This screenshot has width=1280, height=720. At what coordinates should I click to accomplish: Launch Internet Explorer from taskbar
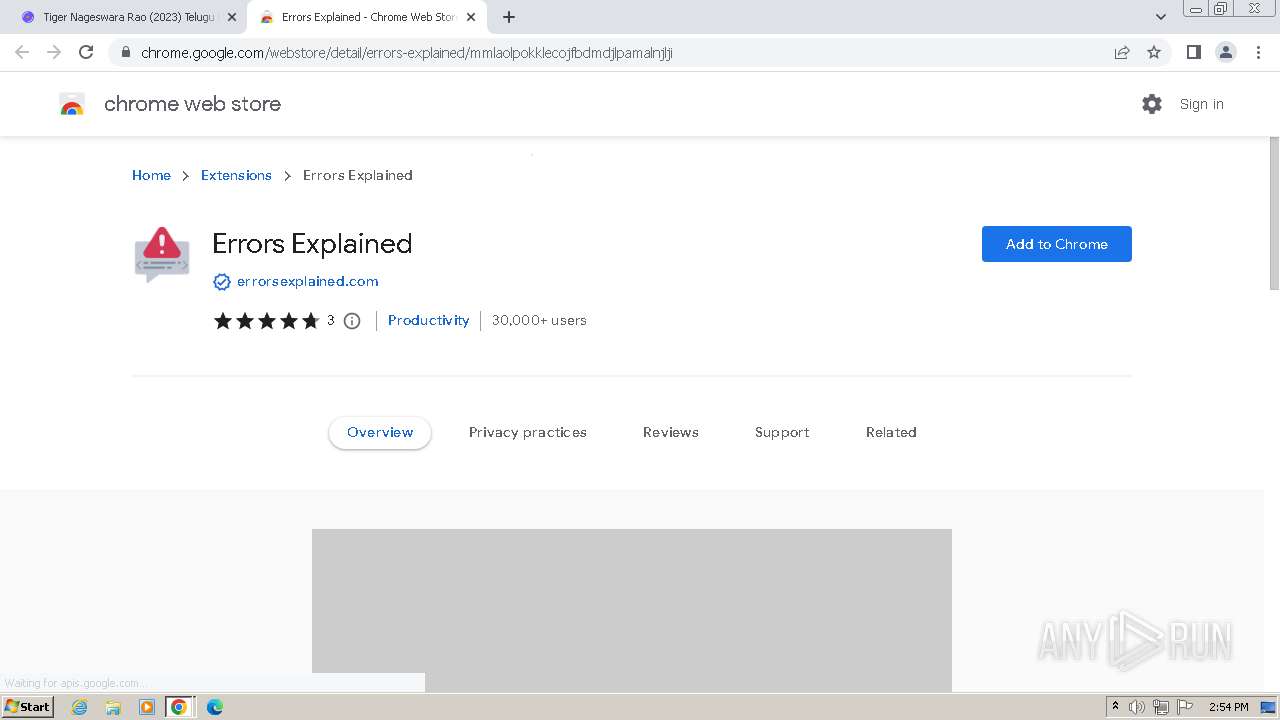point(80,707)
